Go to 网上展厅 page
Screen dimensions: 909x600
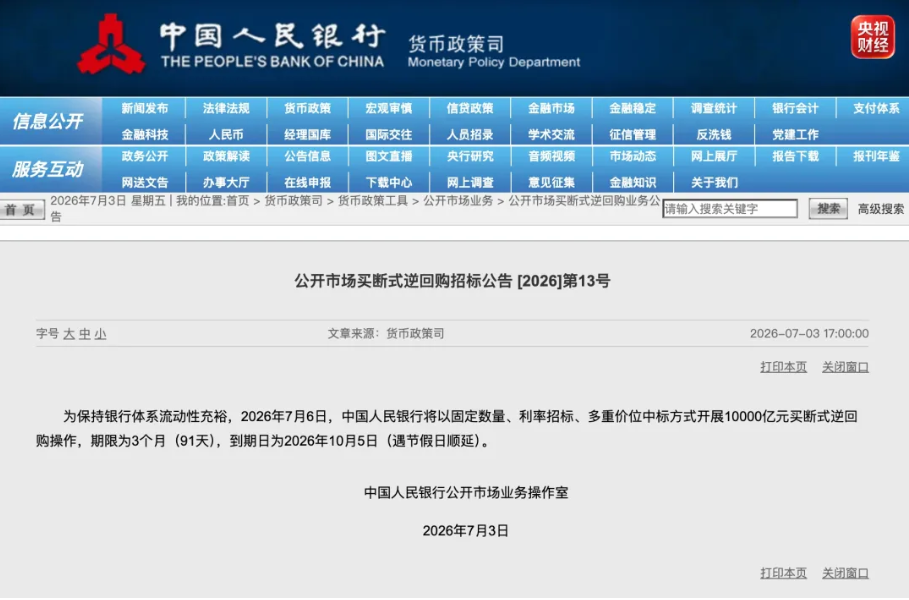714,156
